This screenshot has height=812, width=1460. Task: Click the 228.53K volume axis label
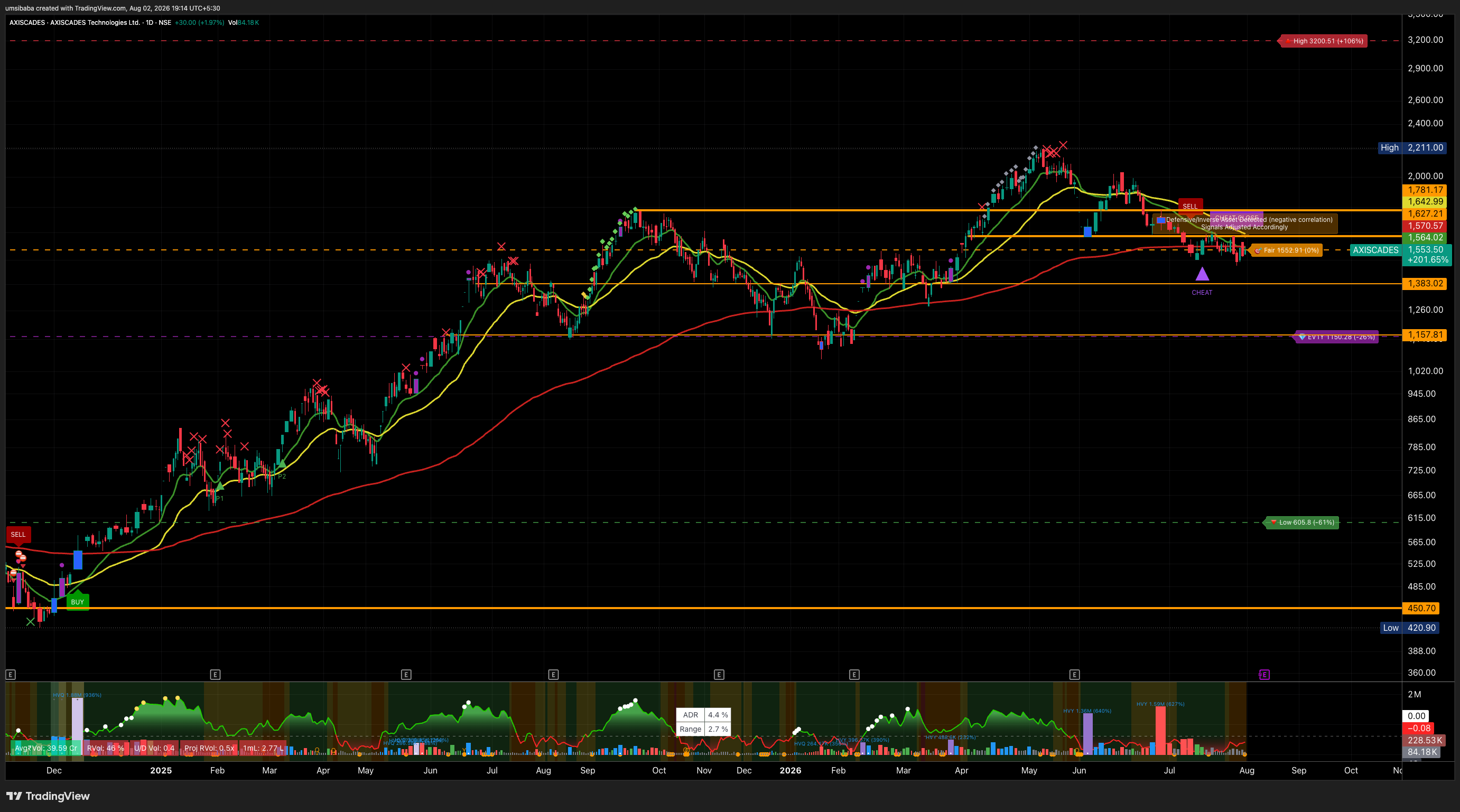pyautogui.click(x=1425, y=741)
